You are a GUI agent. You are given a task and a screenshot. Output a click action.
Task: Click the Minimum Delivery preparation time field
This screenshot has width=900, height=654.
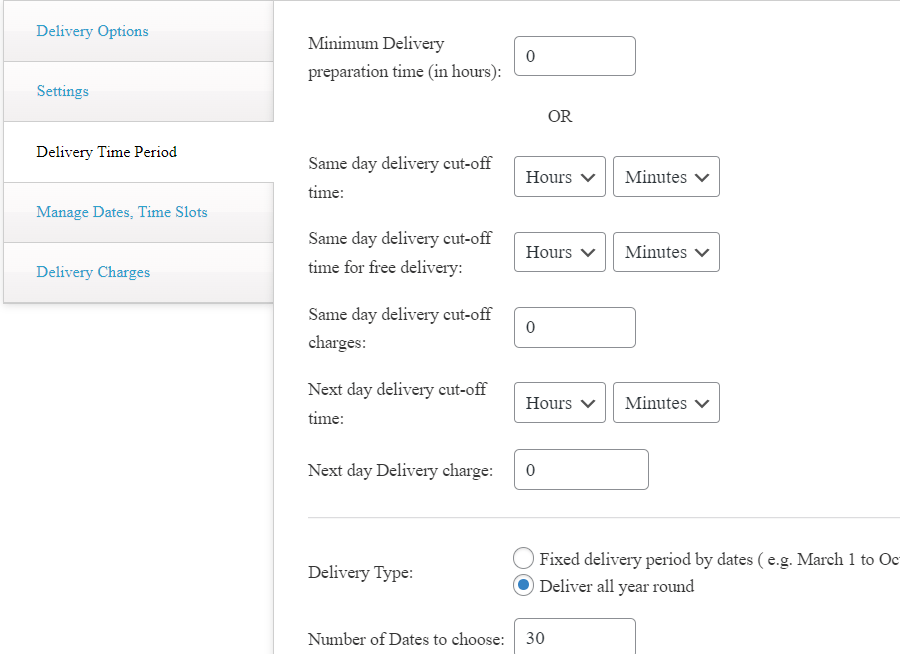(574, 56)
